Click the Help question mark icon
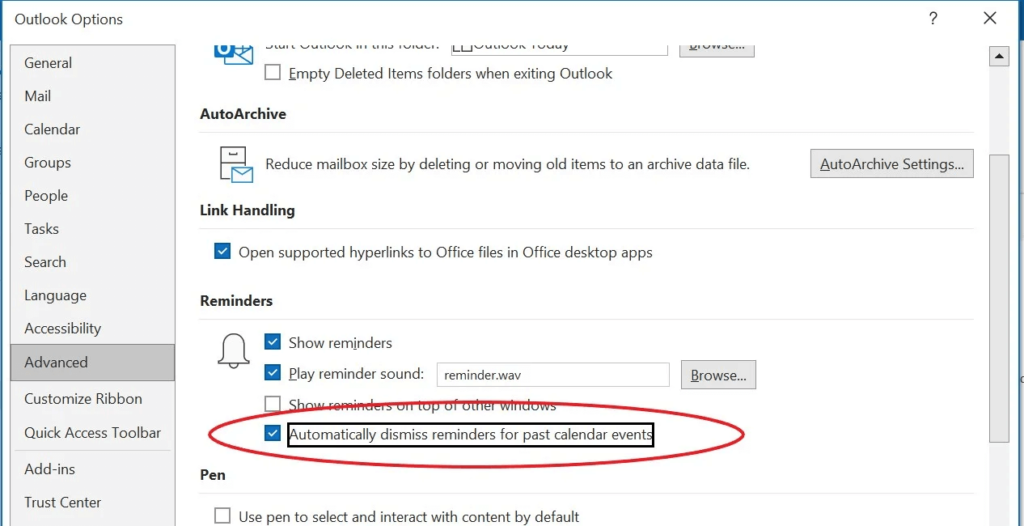 click(933, 18)
